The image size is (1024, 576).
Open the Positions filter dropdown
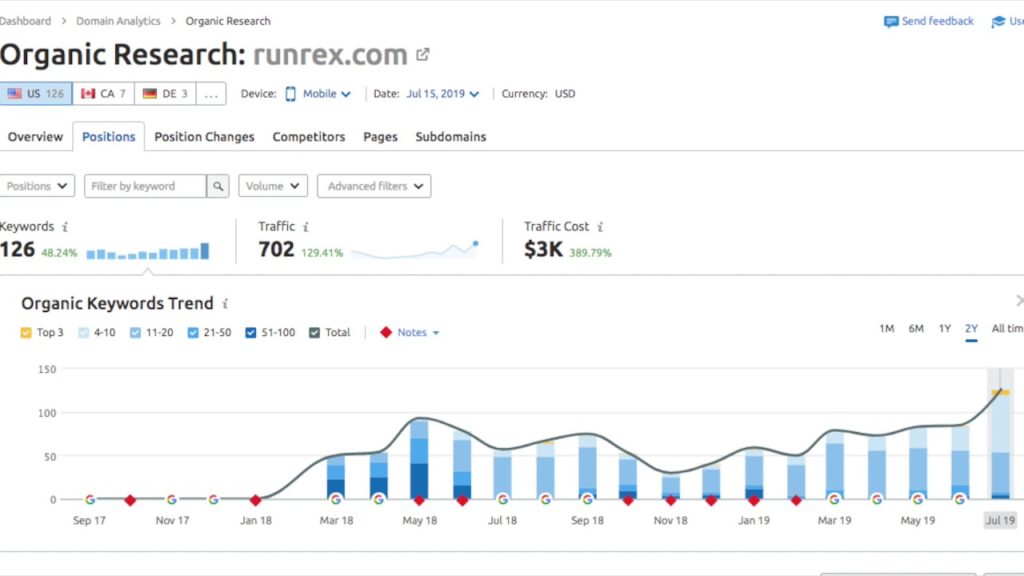[x=37, y=186]
